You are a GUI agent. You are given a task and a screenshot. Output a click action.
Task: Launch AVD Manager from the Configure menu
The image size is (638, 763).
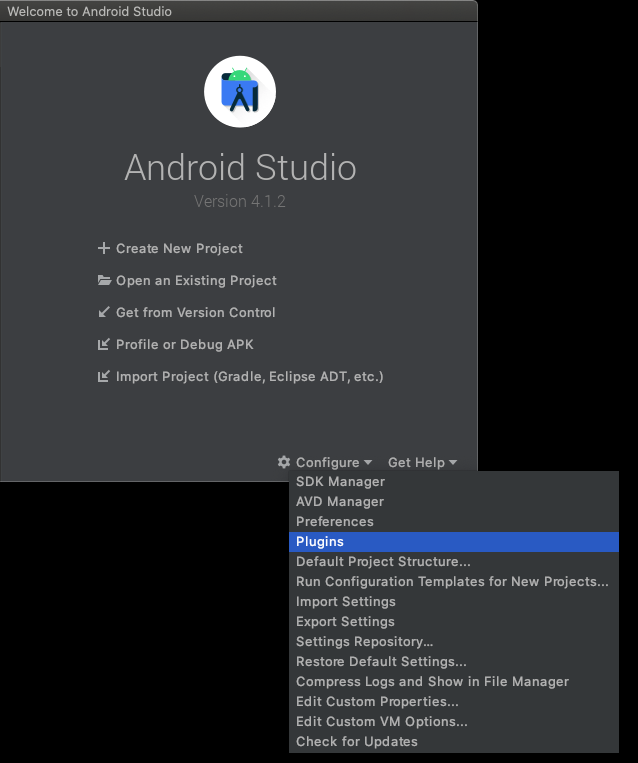[454, 502]
